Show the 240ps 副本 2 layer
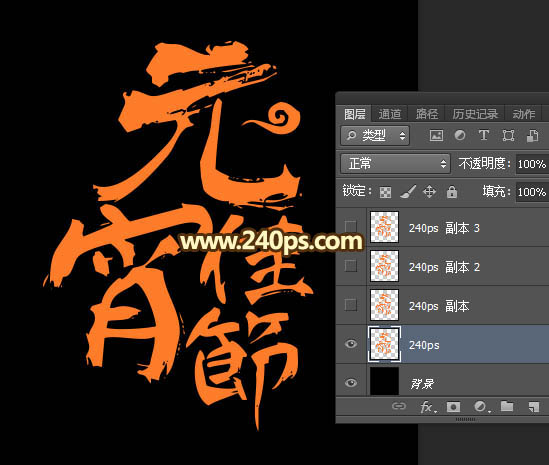 coord(351,266)
